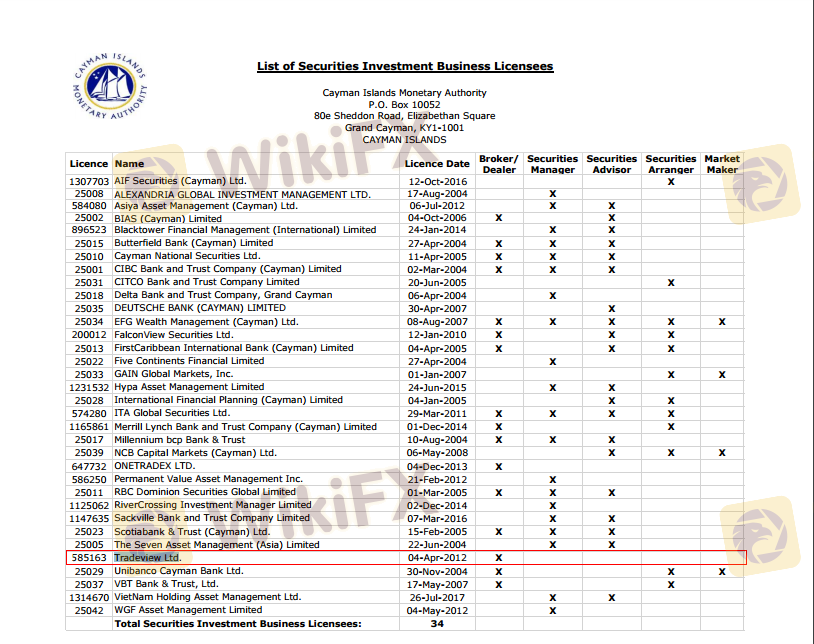Click the Licence column header
Screen dimensions: 814x644
pos(89,164)
